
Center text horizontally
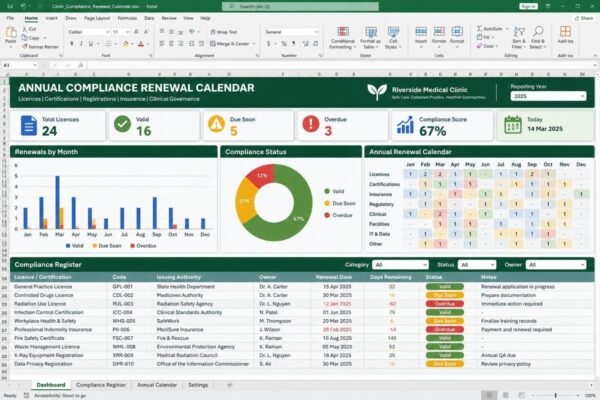(x=171, y=44)
